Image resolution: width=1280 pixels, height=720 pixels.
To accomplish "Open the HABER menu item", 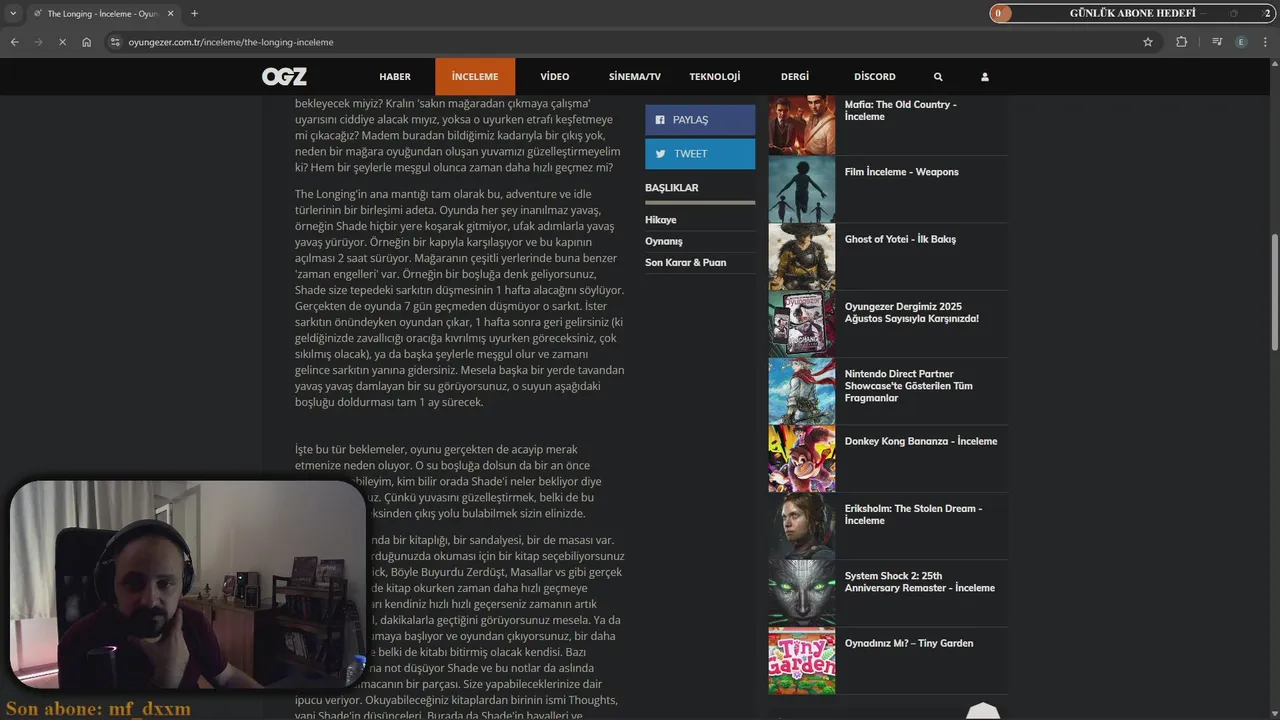I will [395, 77].
